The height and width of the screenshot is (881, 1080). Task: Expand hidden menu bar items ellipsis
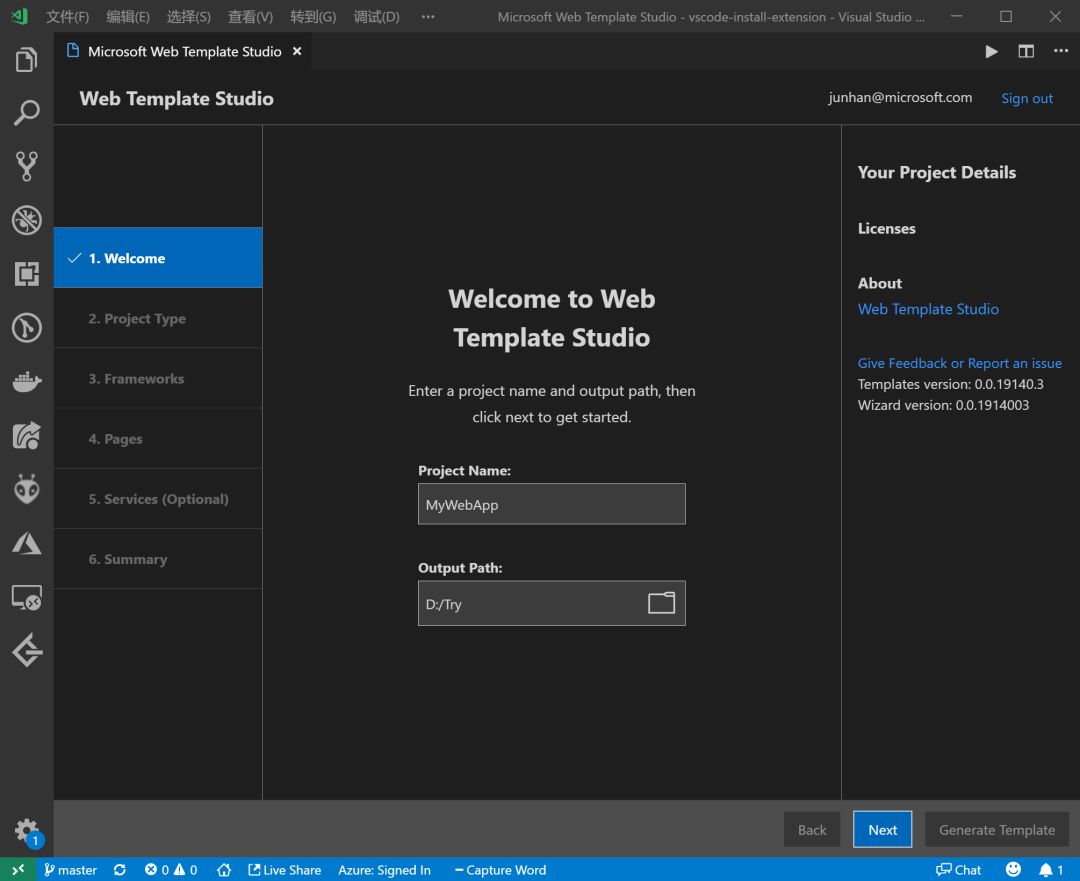pos(428,17)
